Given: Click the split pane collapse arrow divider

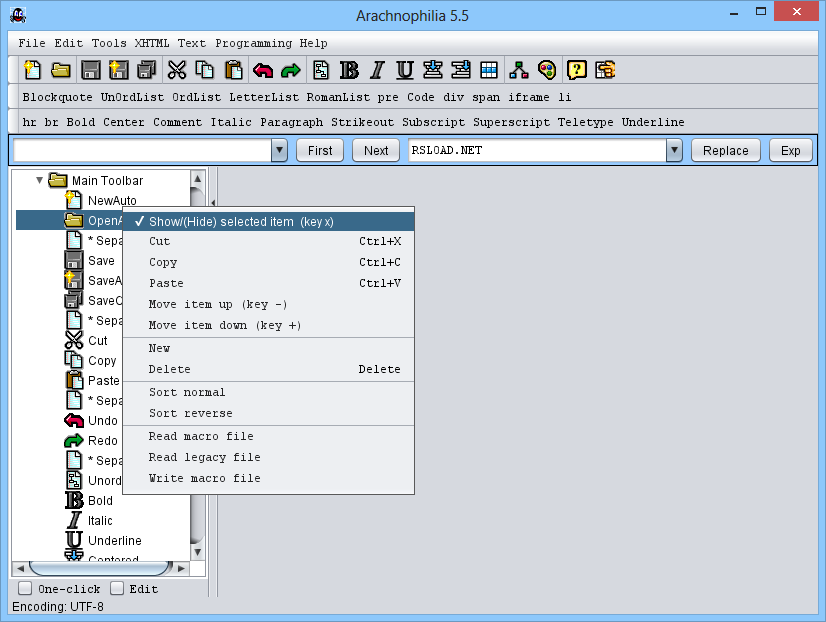Looking at the screenshot, I should coord(213,202).
